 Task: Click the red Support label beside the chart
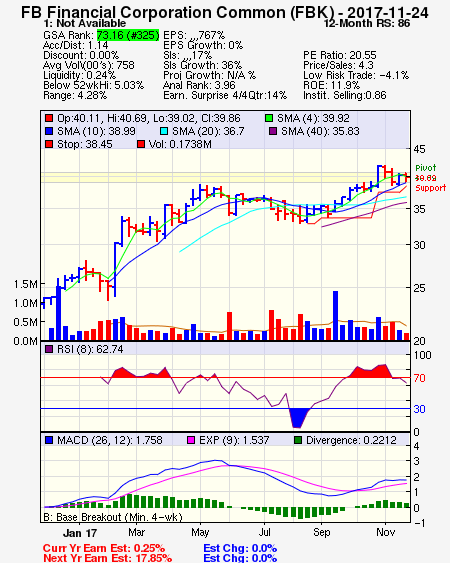point(431,188)
